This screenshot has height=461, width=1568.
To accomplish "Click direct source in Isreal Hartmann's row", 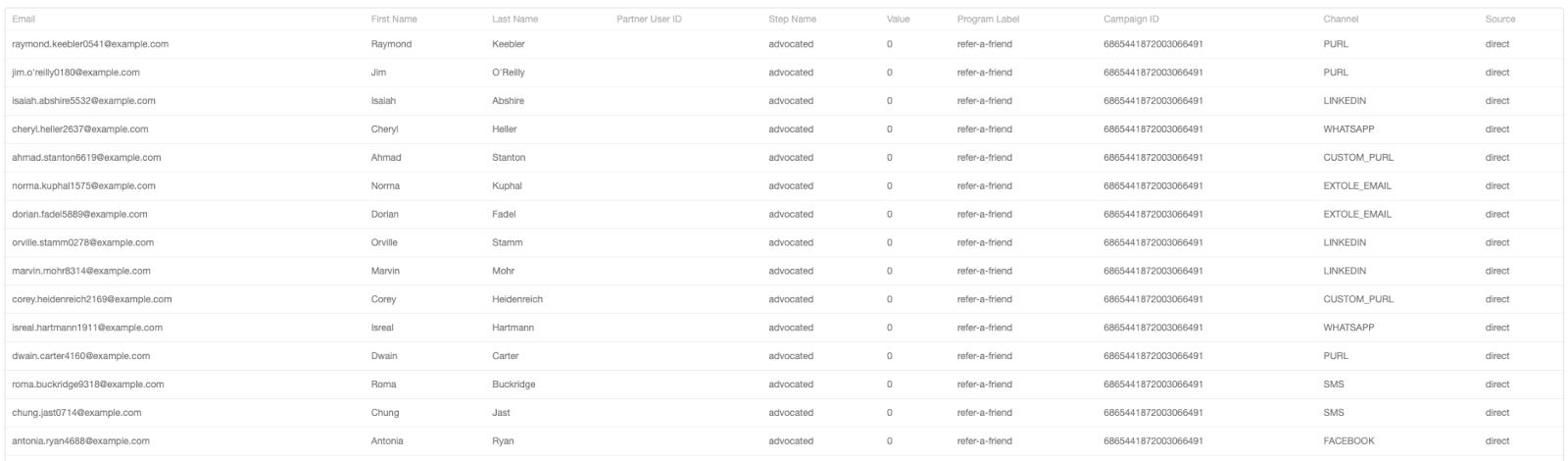I will pyautogui.click(x=1496, y=329).
